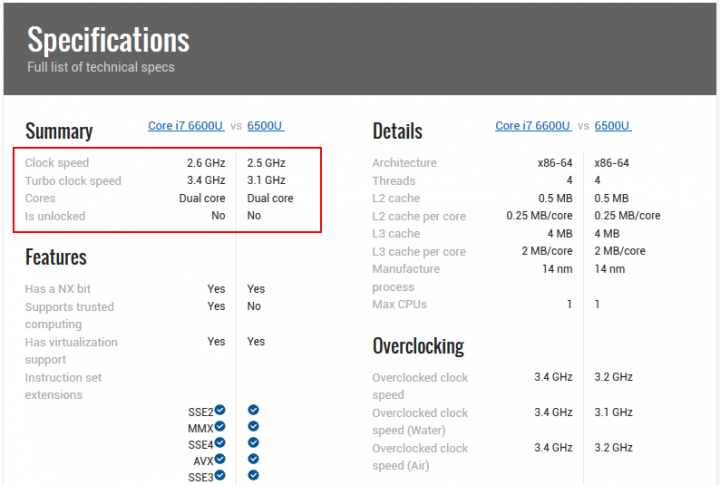Click the 'AVX' extension label
The width and height of the screenshot is (720, 485).
203,461
